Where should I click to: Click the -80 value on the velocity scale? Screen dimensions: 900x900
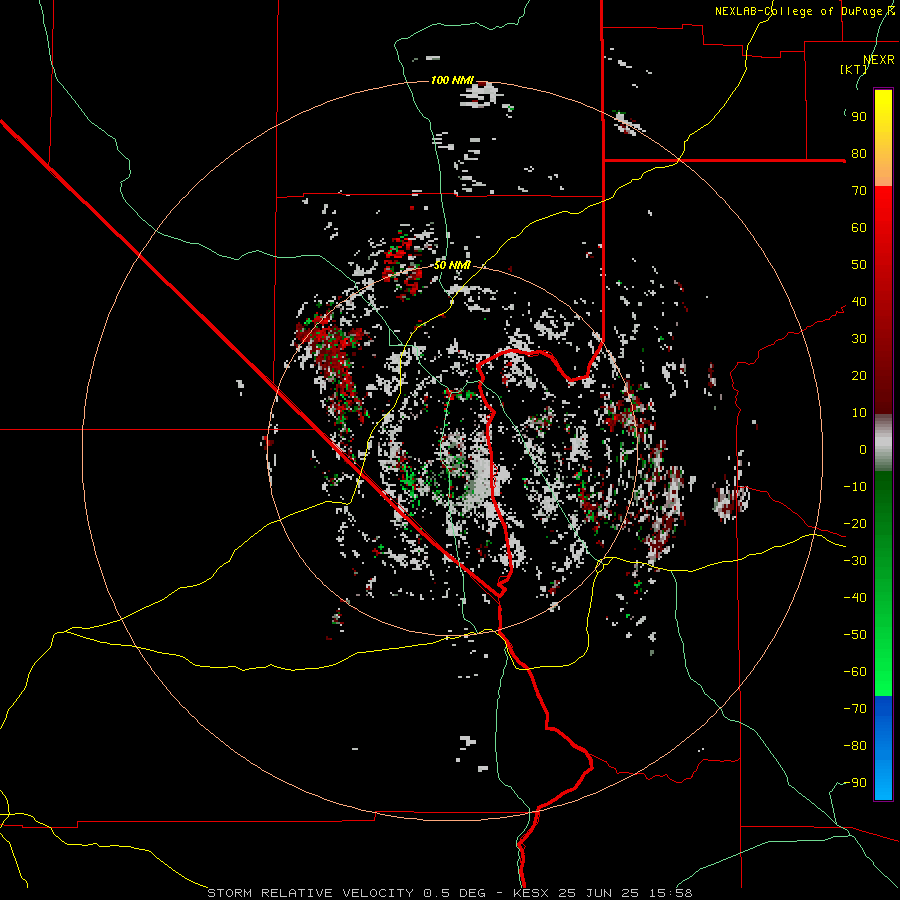855,746
